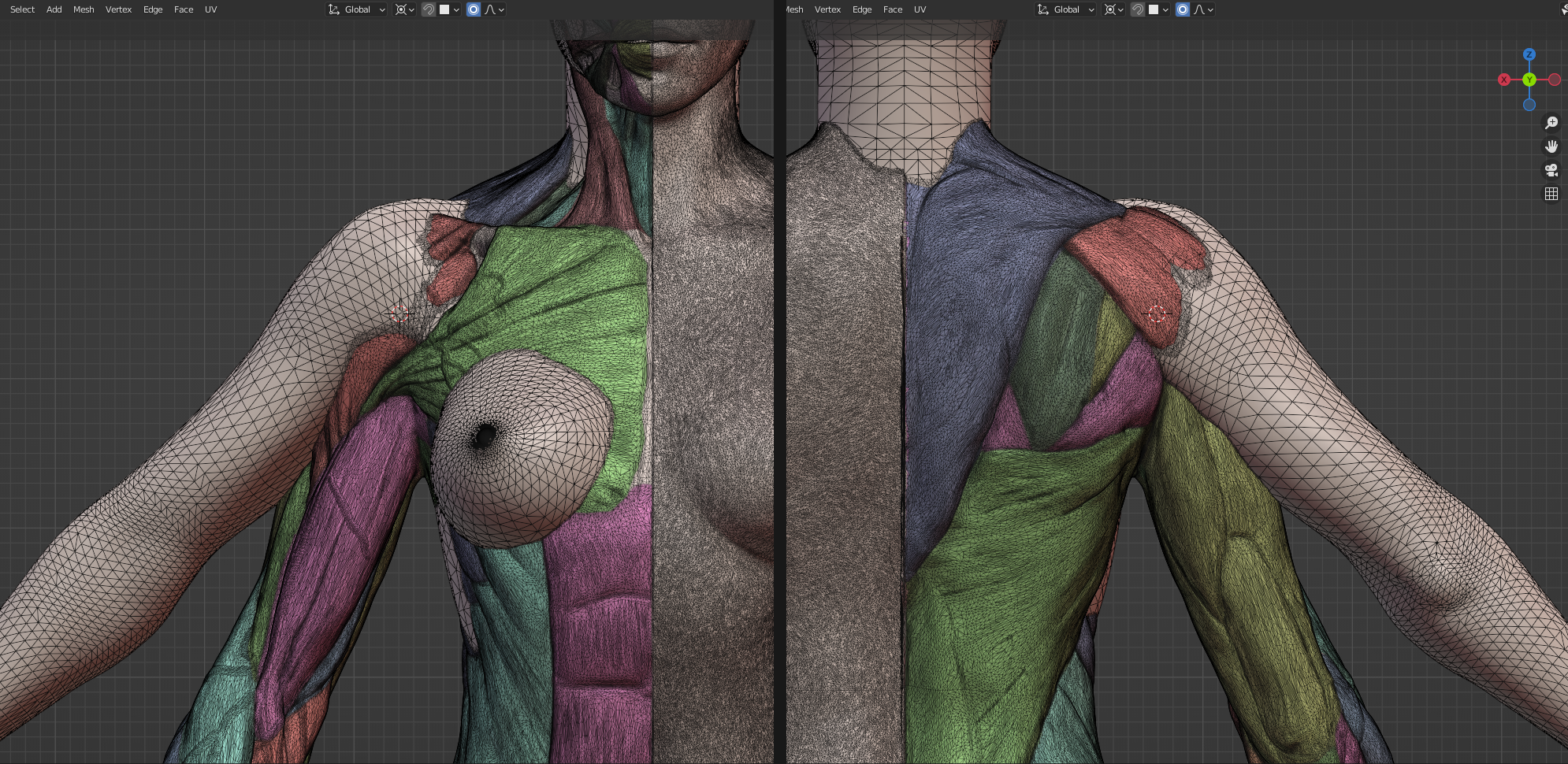Toggle camera view with the camera icon
The width and height of the screenshot is (1568, 764).
[1551, 170]
